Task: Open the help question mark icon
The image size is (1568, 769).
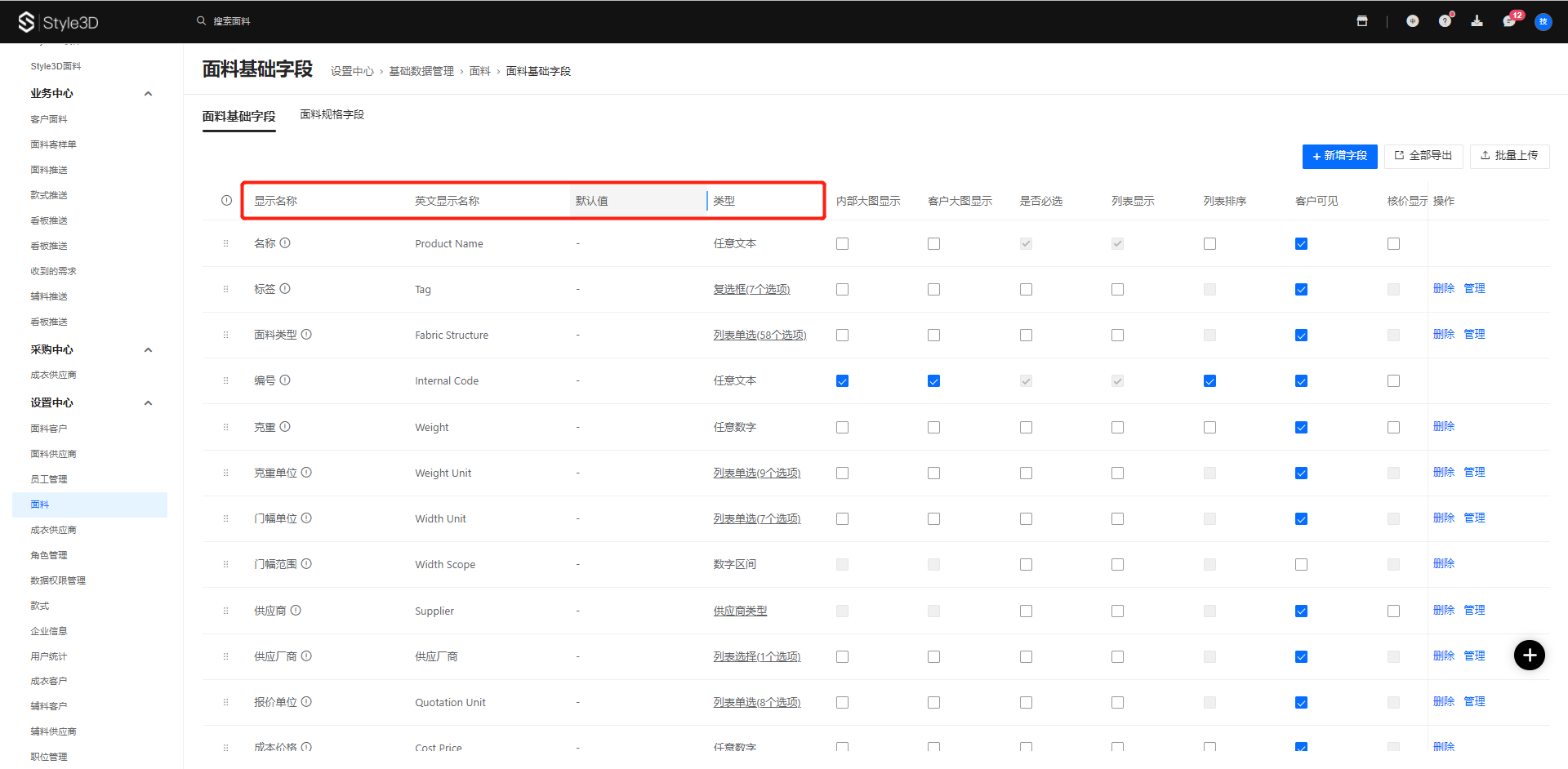Action: 1445,21
